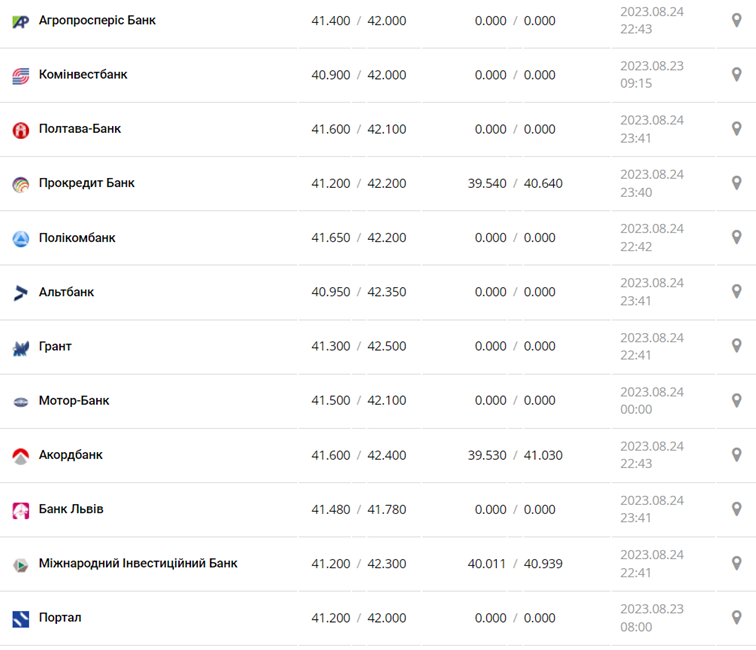Click the Акордбанк location pin

736,455
